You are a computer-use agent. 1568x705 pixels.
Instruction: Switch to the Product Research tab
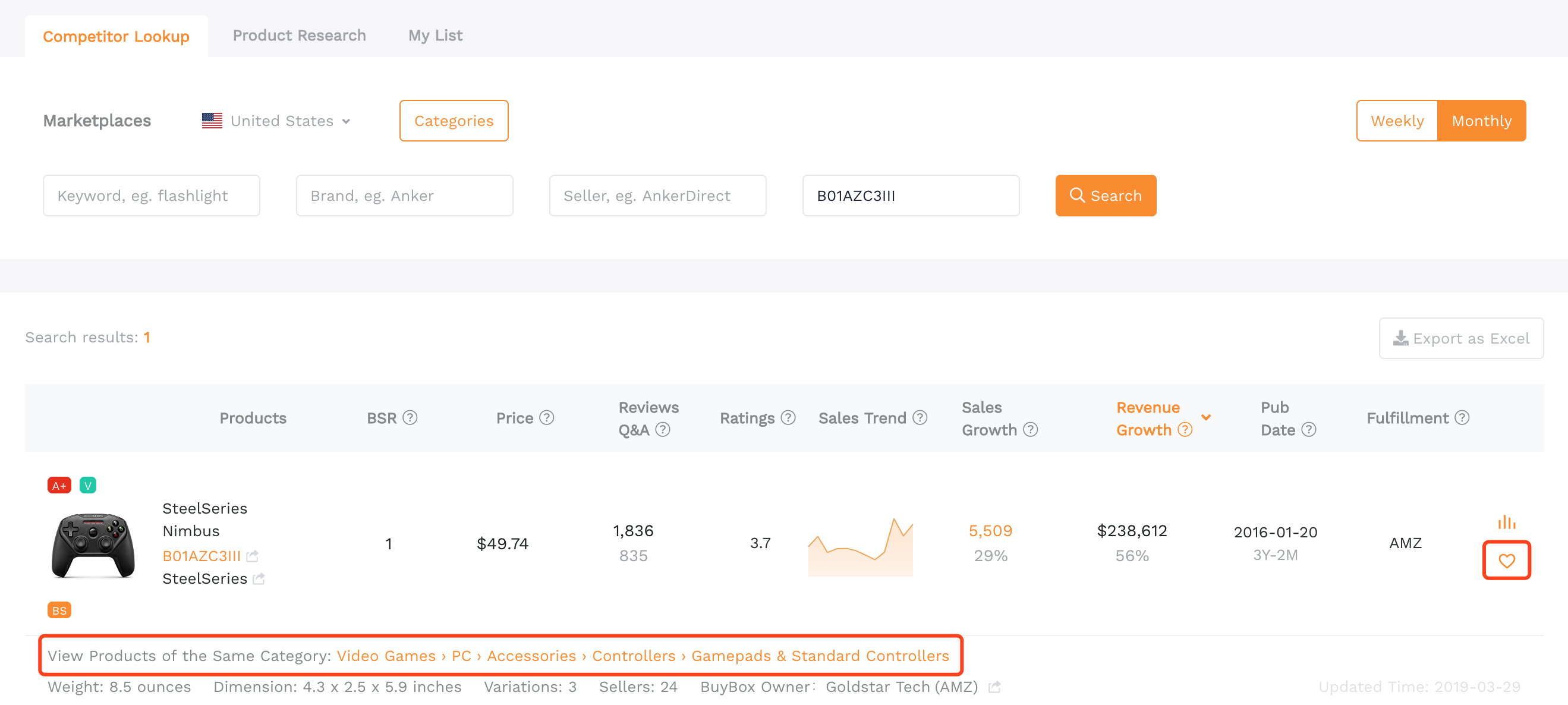coord(299,35)
